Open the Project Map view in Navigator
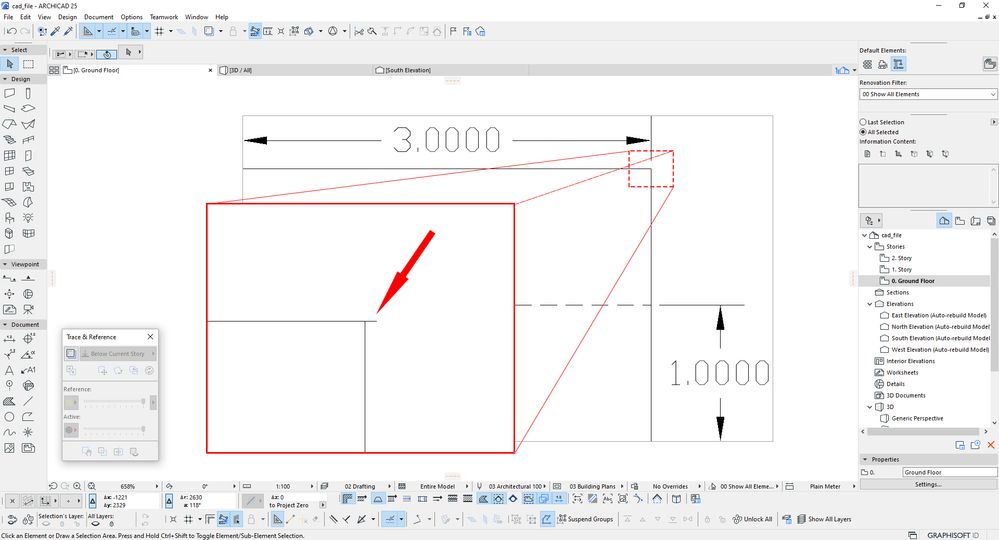The image size is (999, 540). pos(944,220)
